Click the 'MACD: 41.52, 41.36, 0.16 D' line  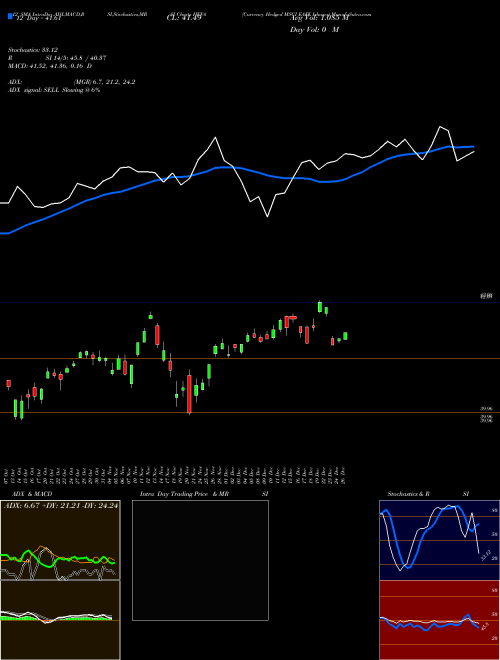[50, 66]
